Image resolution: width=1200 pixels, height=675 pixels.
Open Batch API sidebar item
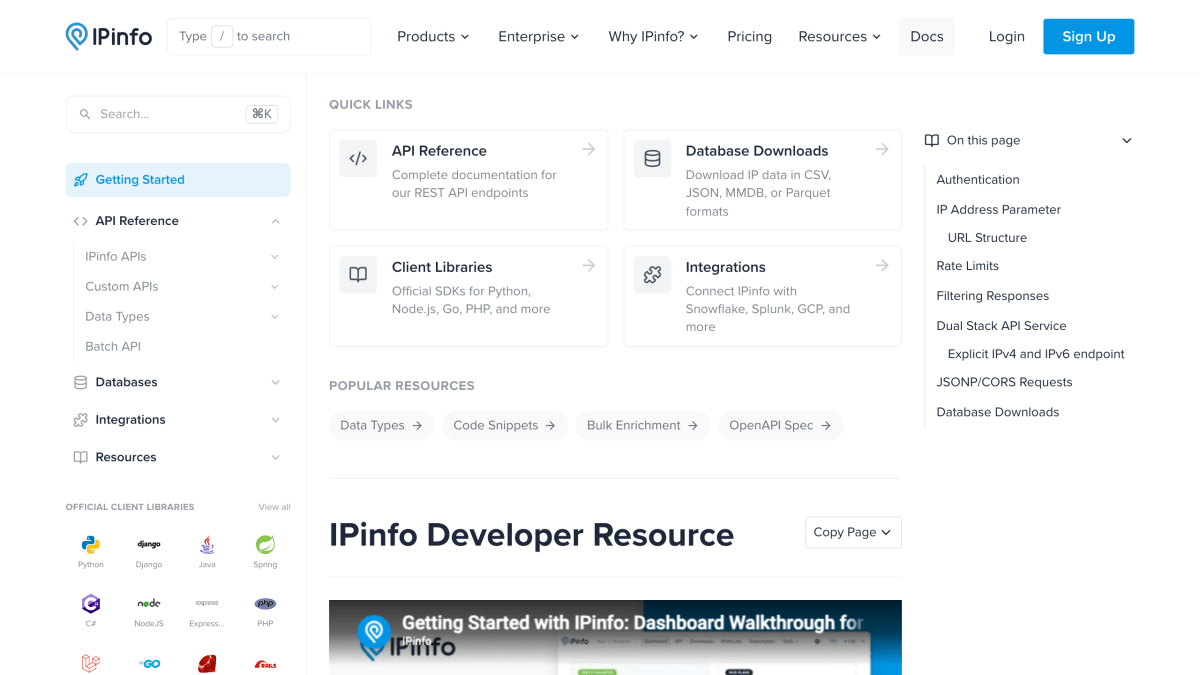point(113,346)
